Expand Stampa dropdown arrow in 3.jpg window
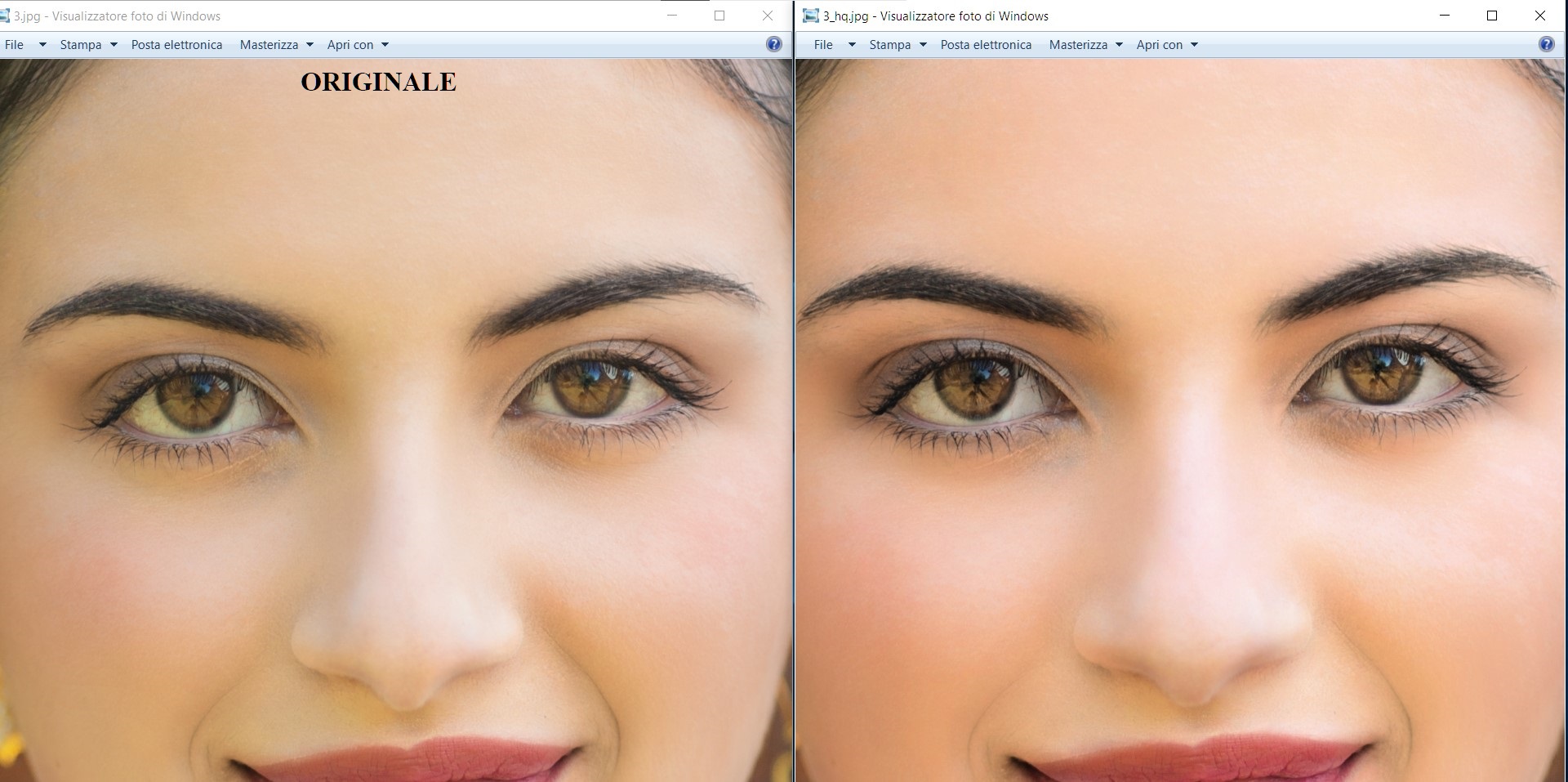Viewport: 1568px width, 782px height. pyautogui.click(x=114, y=45)
